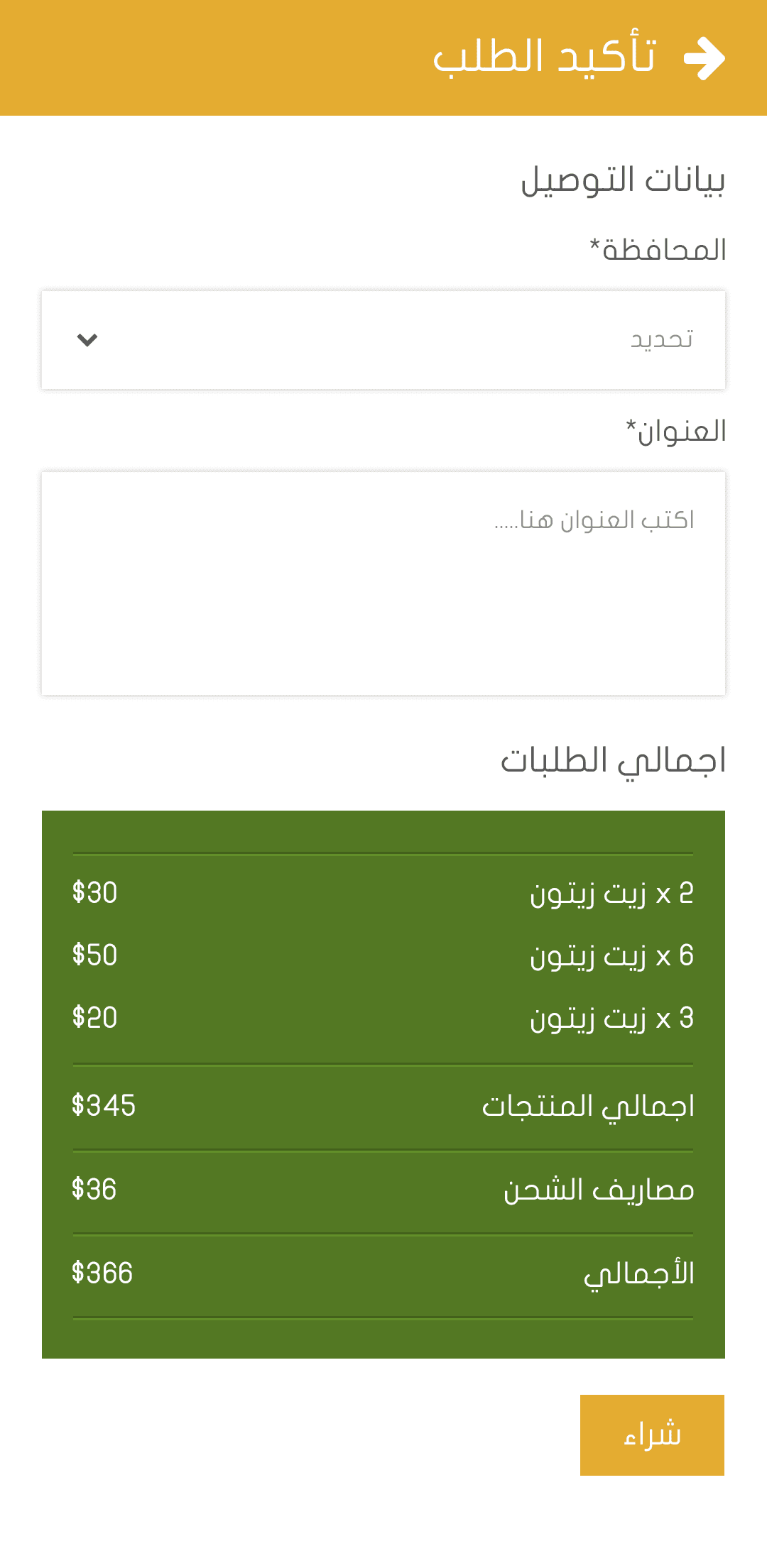
Task: Select the 6 x زيت زيتون order row
Action: click(x=383, y=955)
